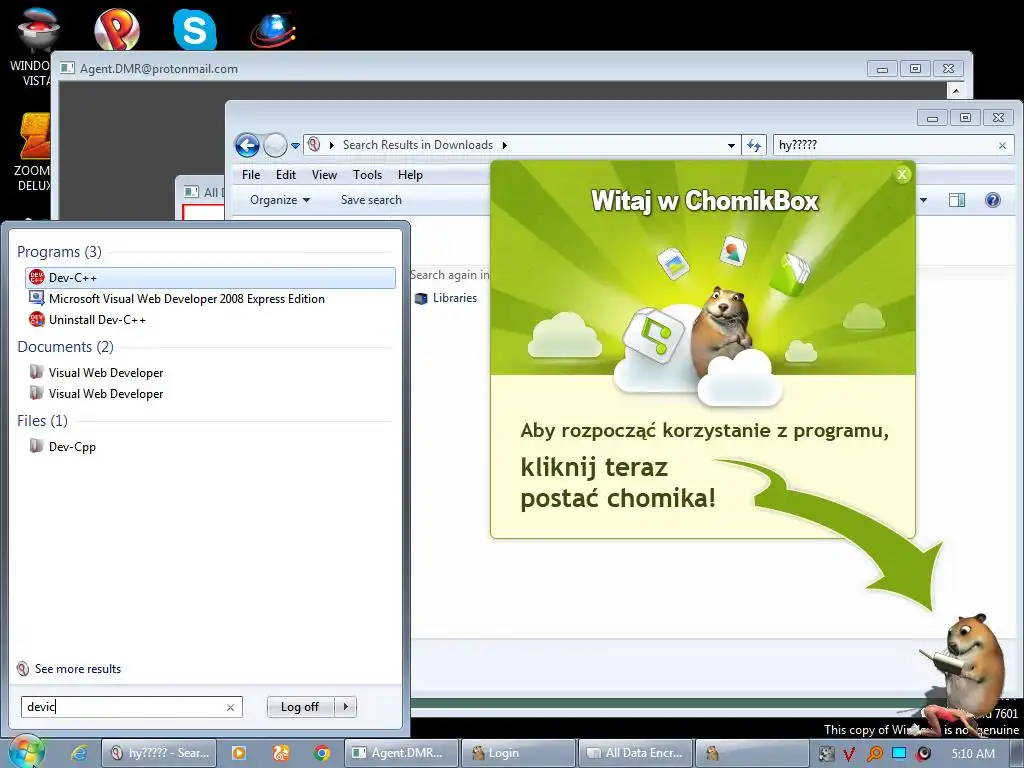Open the Tools menu
Image resolution: width=1024 pixels, height=768 pixels.
point(367,174)
